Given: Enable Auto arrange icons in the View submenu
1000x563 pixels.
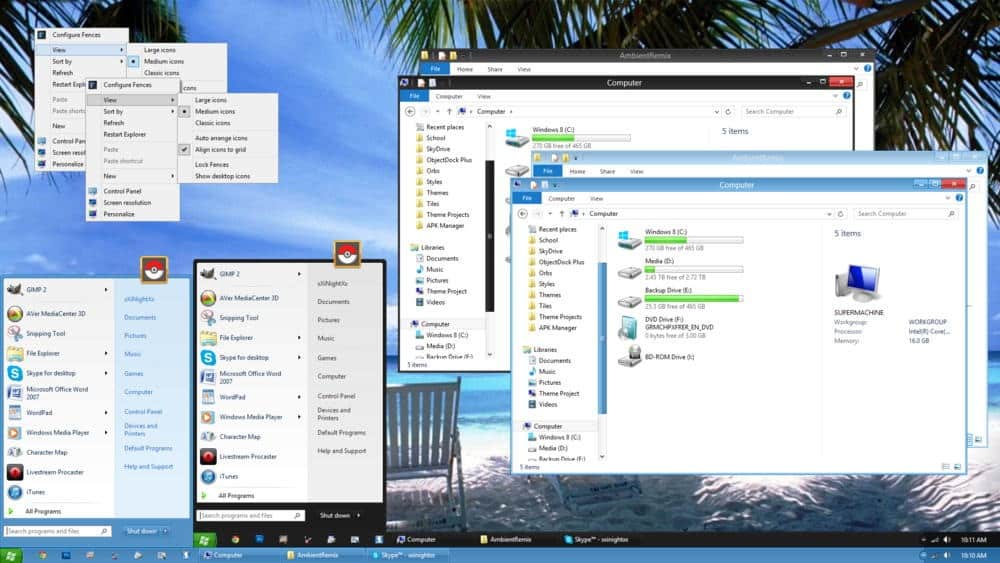Looking at the screenshot, I should [x=221, y=137].
